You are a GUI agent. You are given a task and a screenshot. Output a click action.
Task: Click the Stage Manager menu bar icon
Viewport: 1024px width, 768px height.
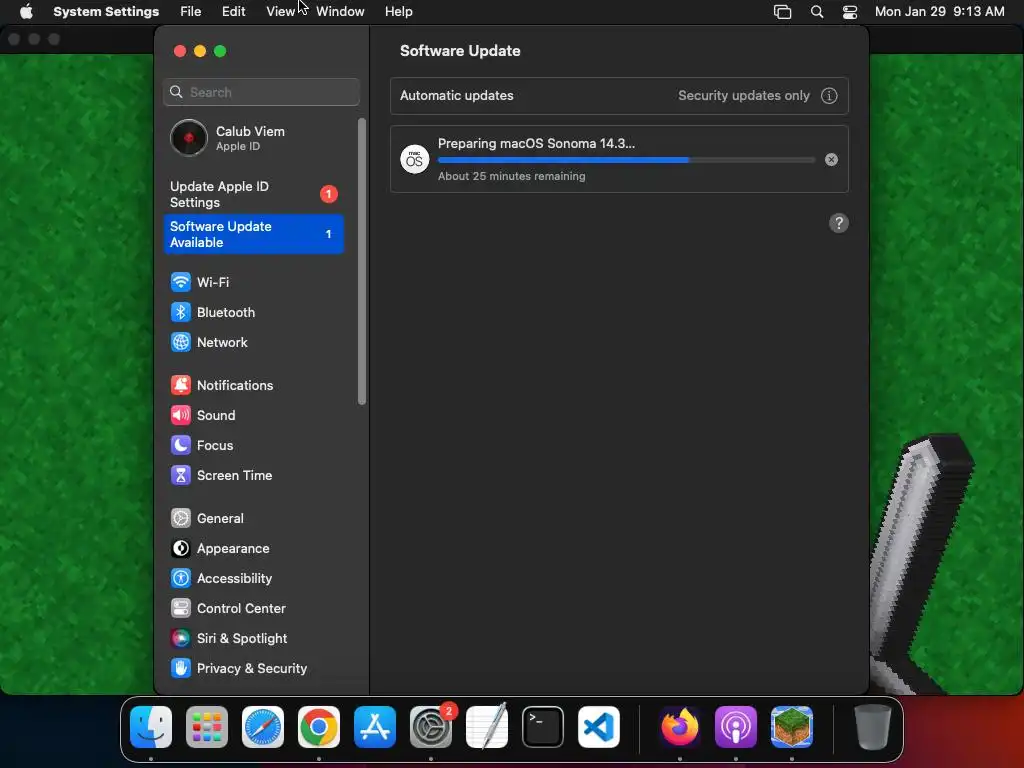tap(782, 12)
